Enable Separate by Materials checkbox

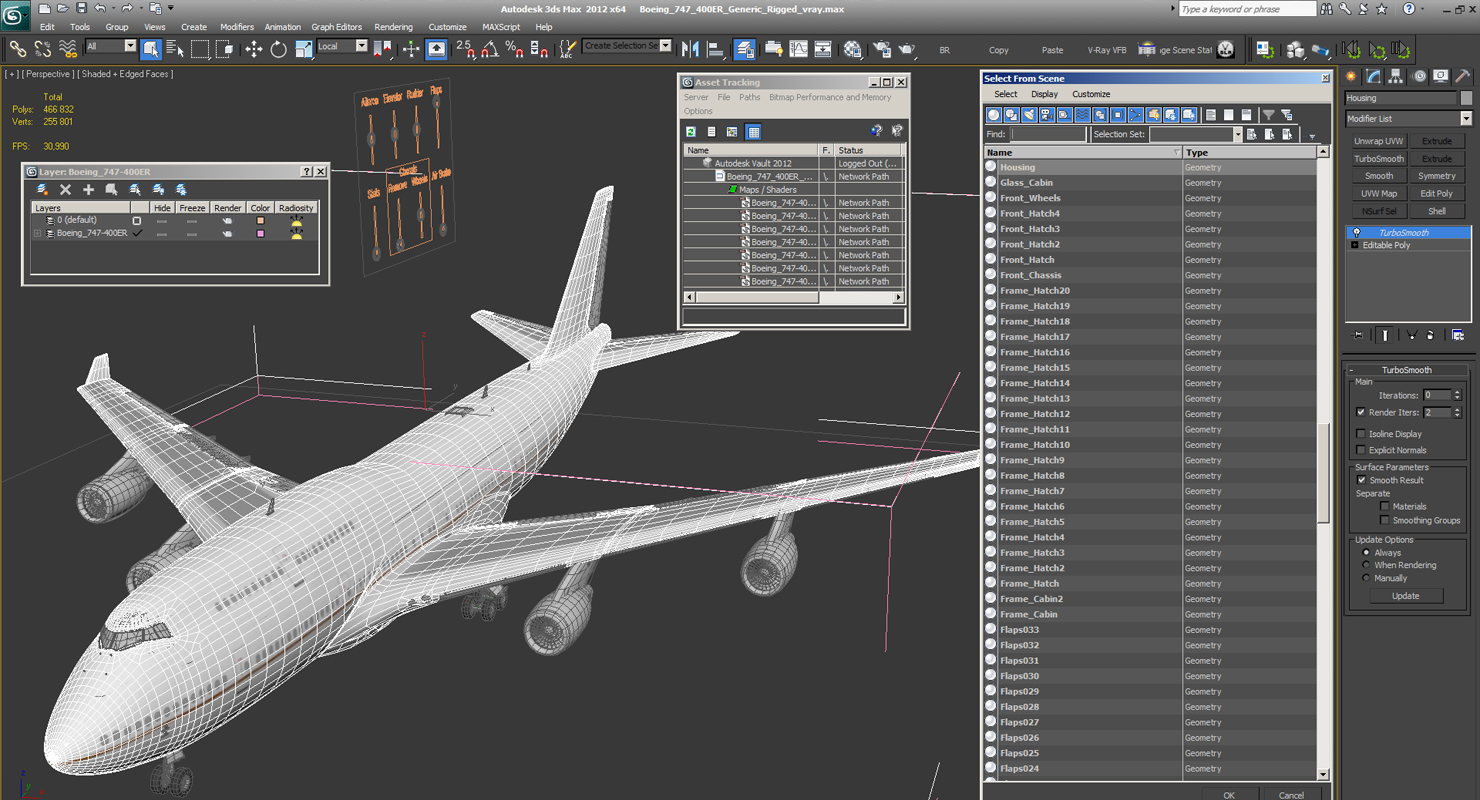(1385, 506)
